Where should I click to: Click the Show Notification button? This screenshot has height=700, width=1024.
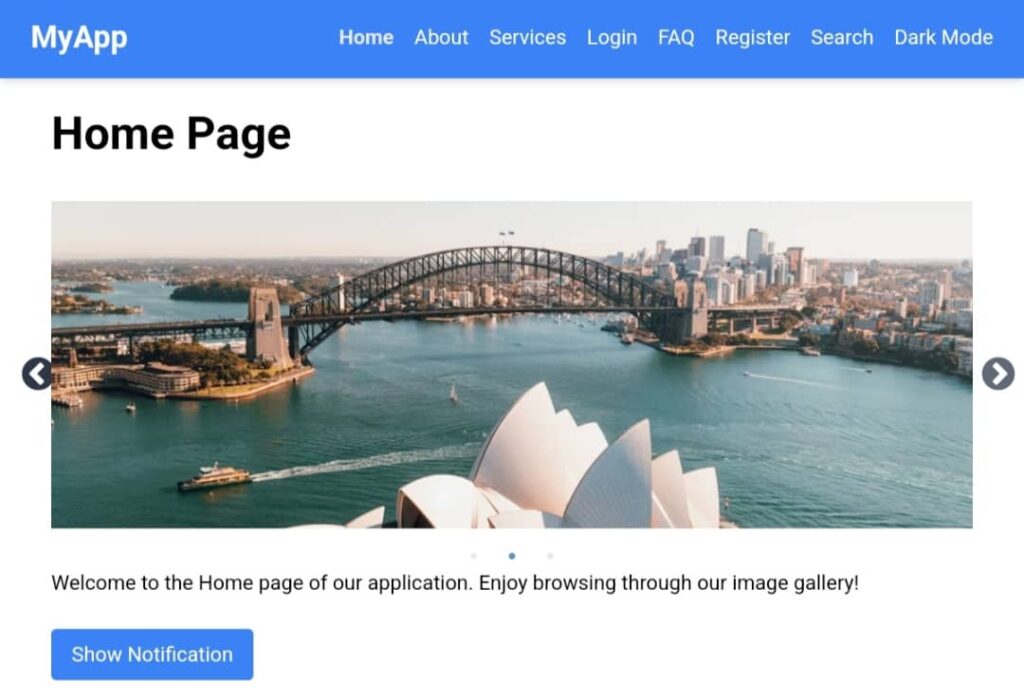(x=152, y=654)
